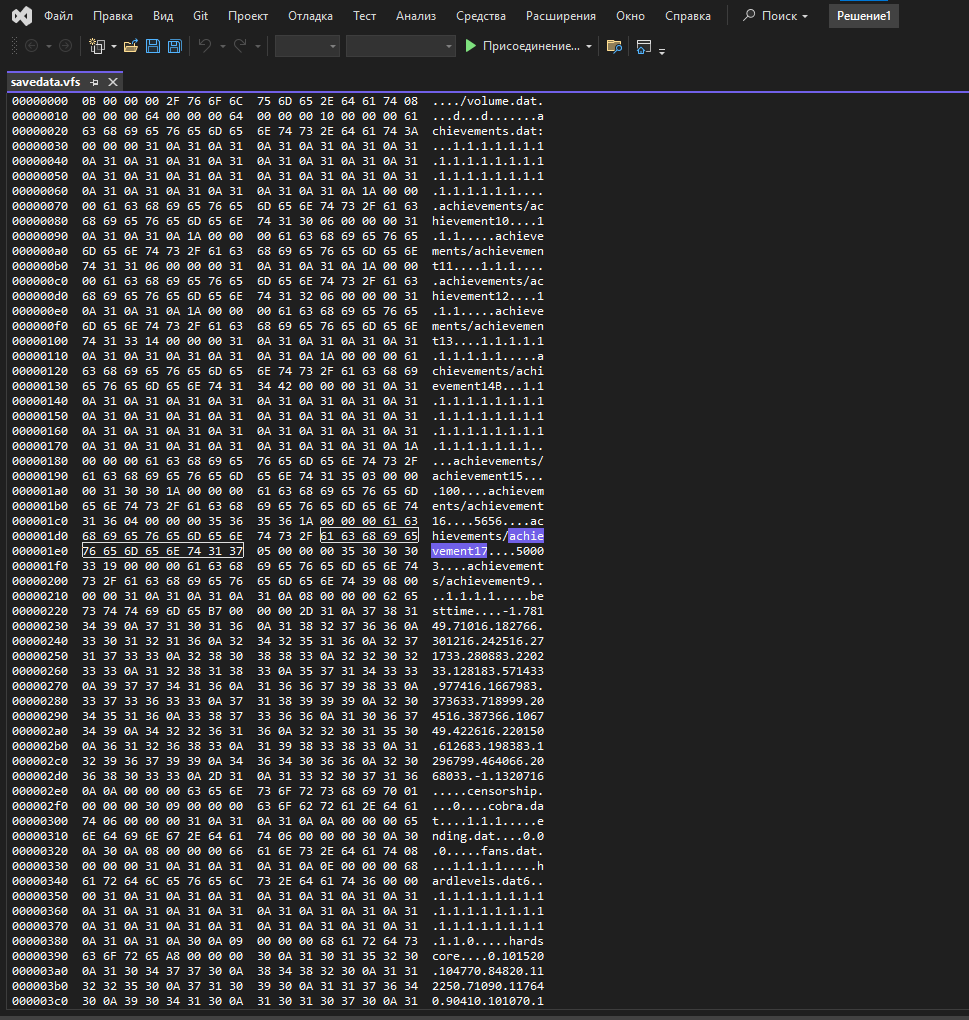
Task: Click the ASCII text "evement14B...1.1"
Action: point(488,386)
